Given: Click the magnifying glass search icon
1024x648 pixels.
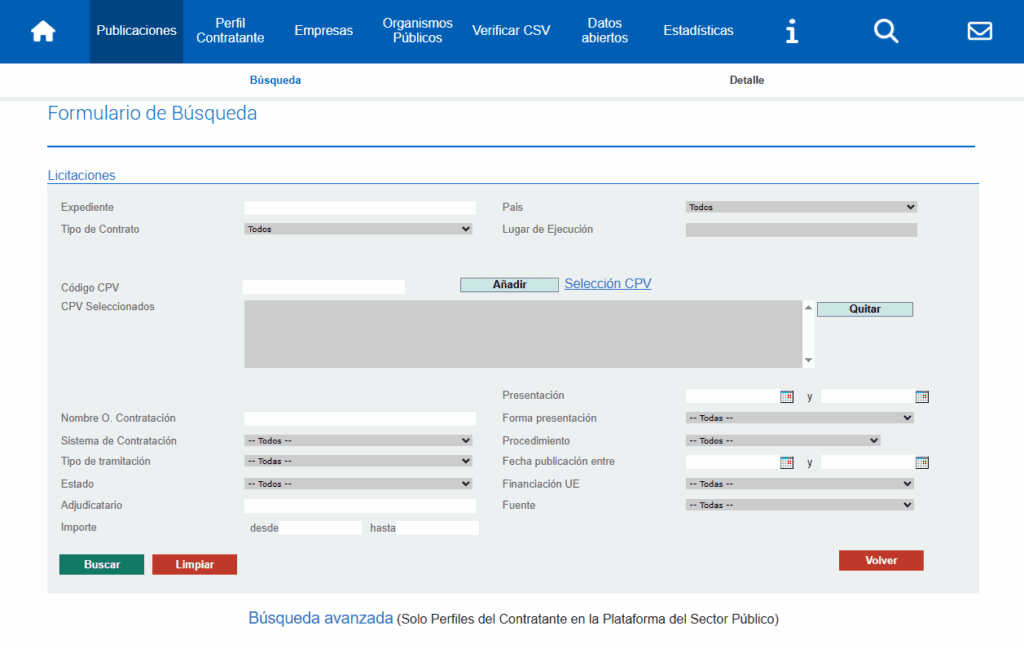Looking at the screenshot, I should (886, 31).
